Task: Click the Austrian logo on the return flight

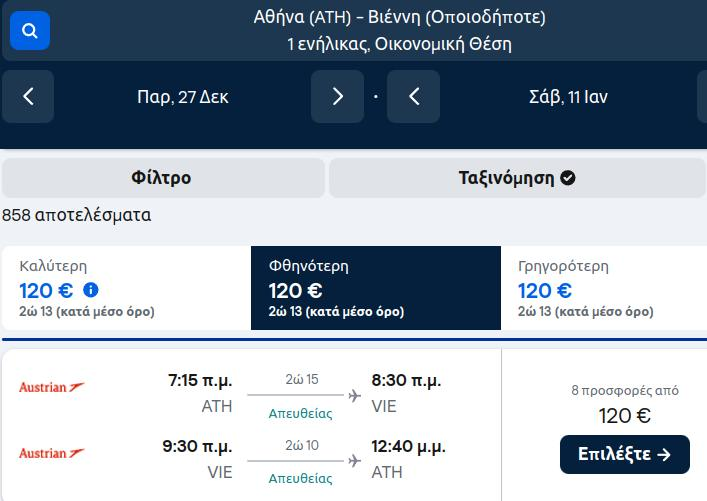Action: click(x=51, y=453)
